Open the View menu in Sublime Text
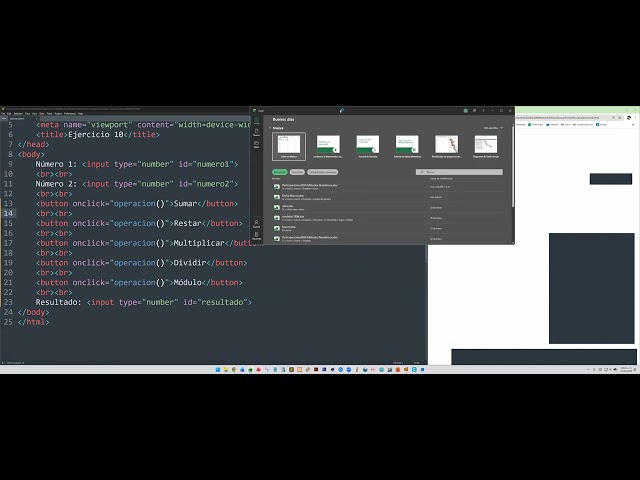Screen dimensions: 640x480 35,113
